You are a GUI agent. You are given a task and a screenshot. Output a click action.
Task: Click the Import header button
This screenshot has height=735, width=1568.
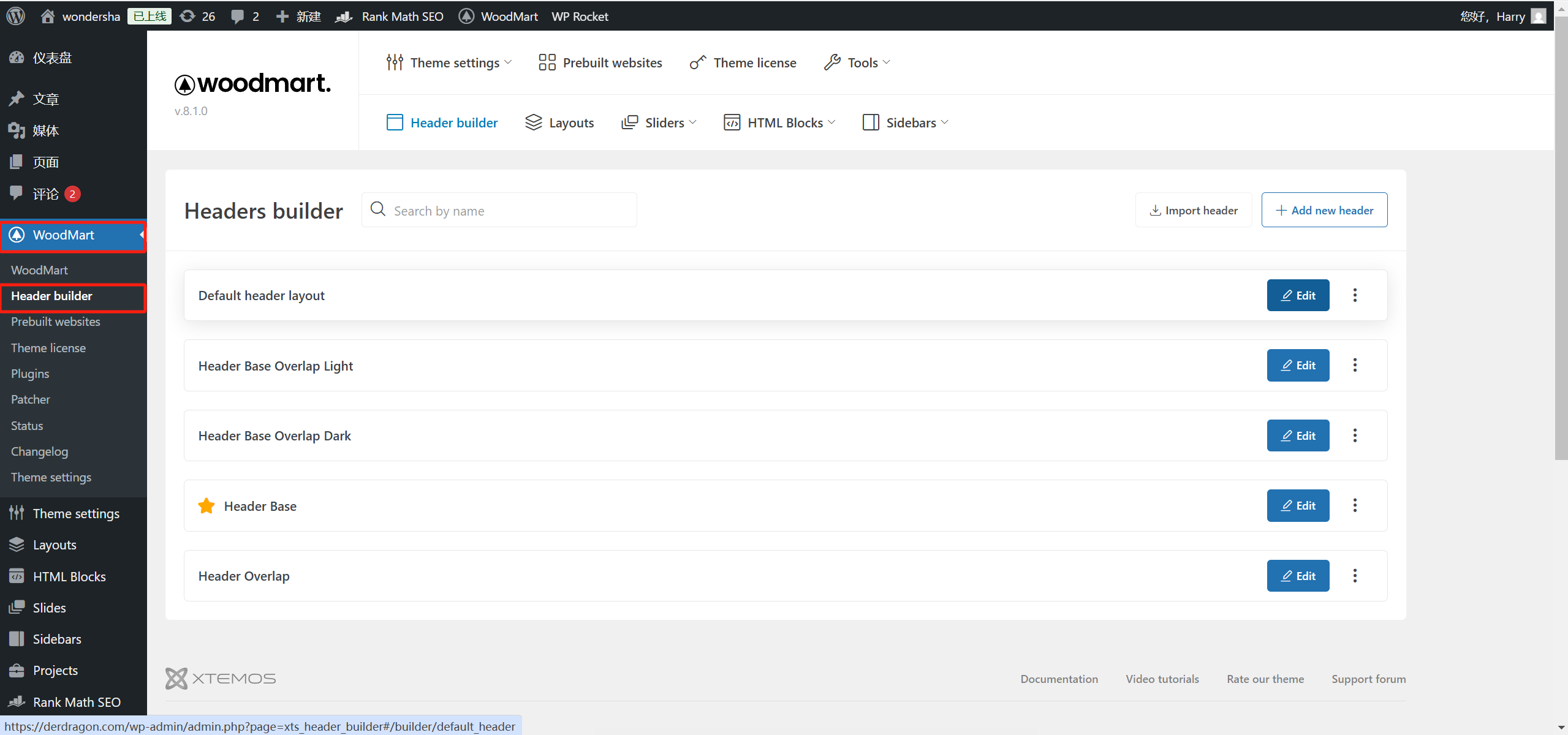tap(1193, 210)
